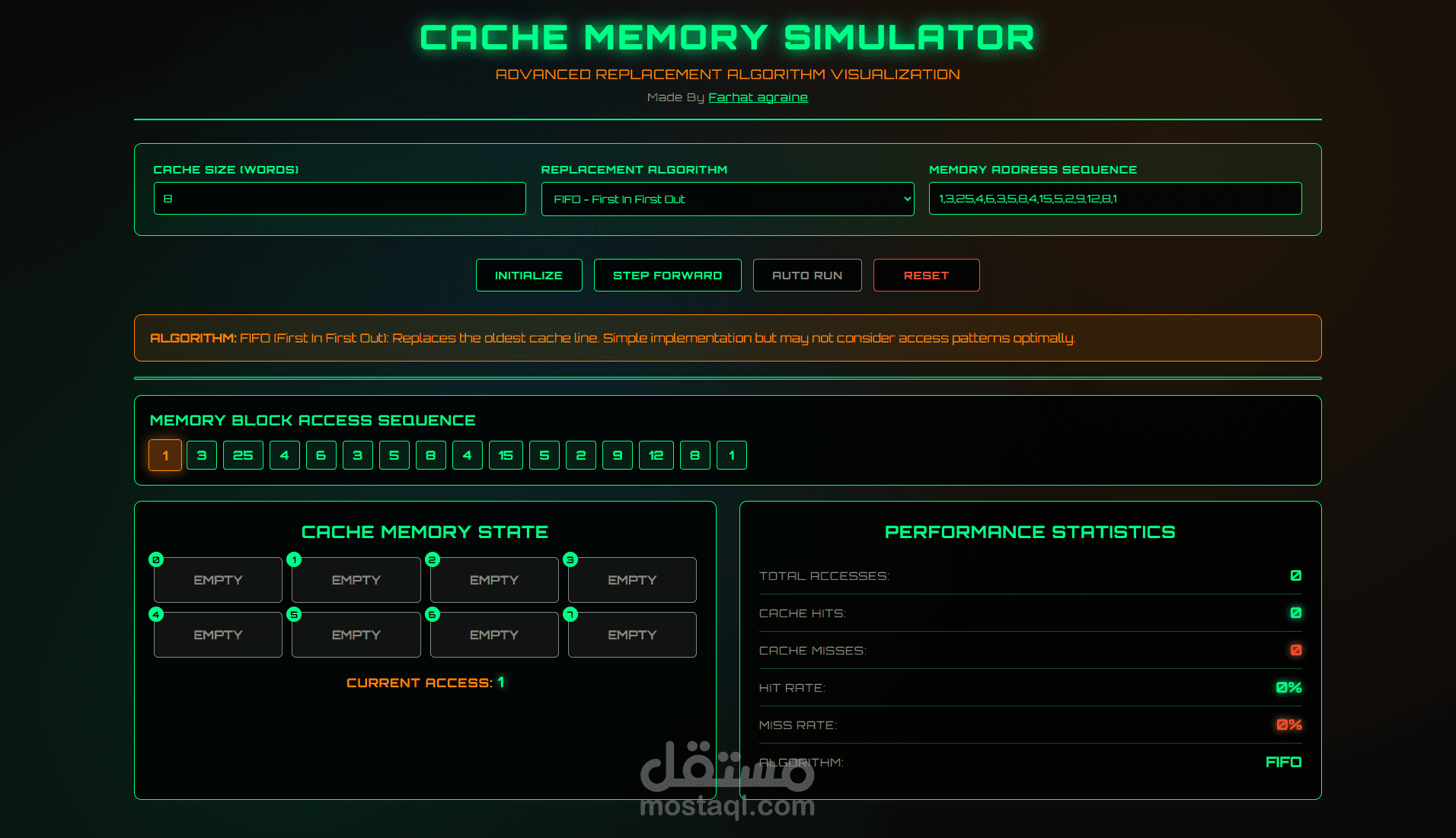This screenshot has height=838, width=1456.
Task: Select sequence block 25
Action: 243,455
